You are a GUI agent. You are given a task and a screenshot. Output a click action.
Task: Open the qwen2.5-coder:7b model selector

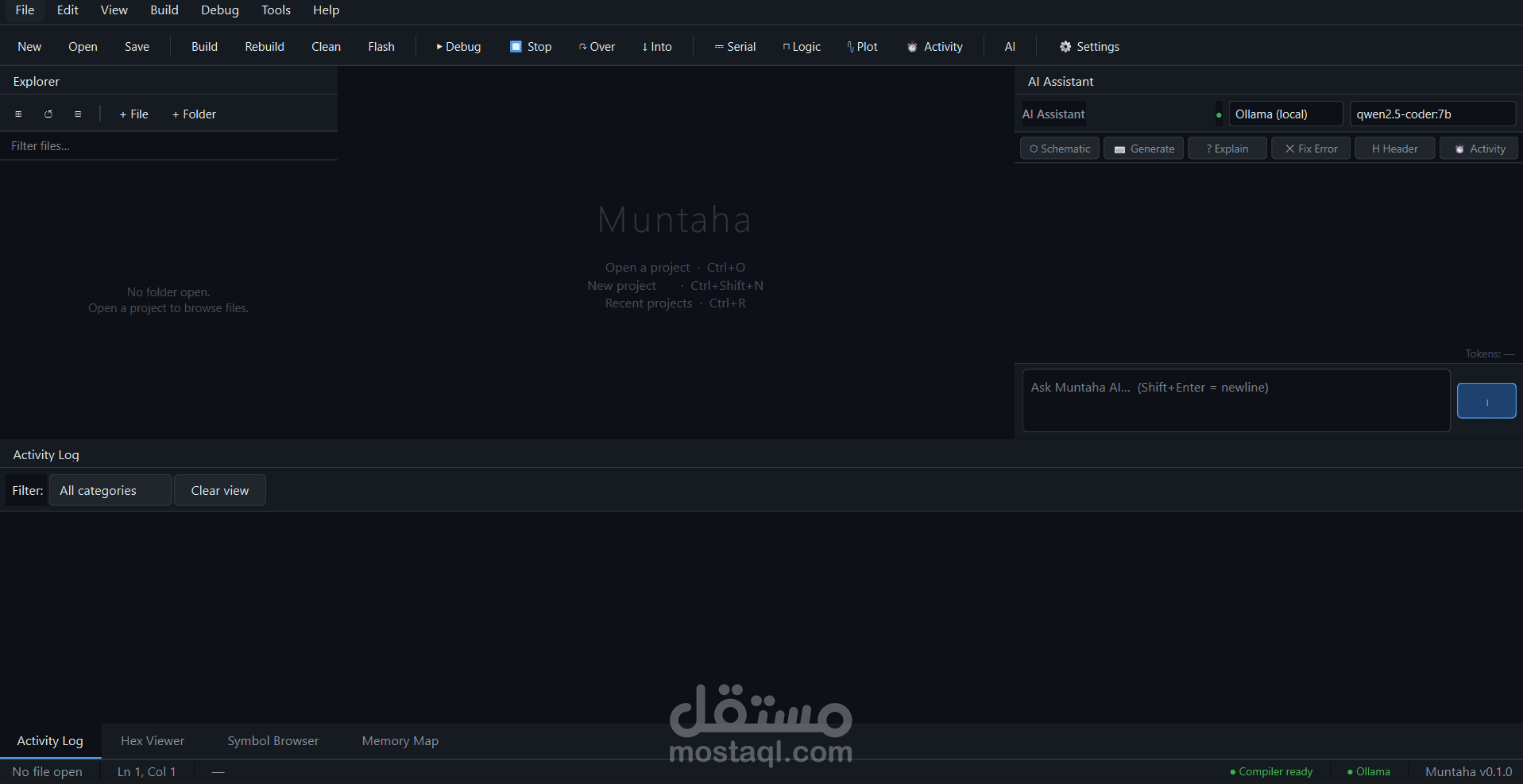coord(1432,114)
